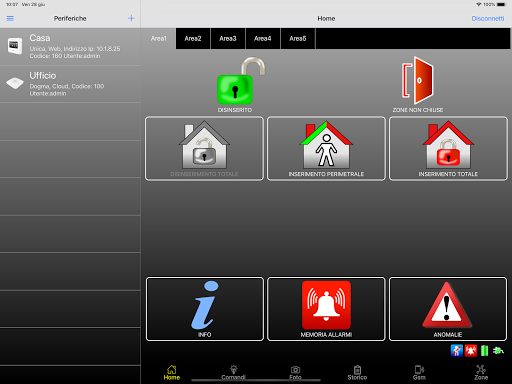Click the red alarm status indicator

pos(471,351)
